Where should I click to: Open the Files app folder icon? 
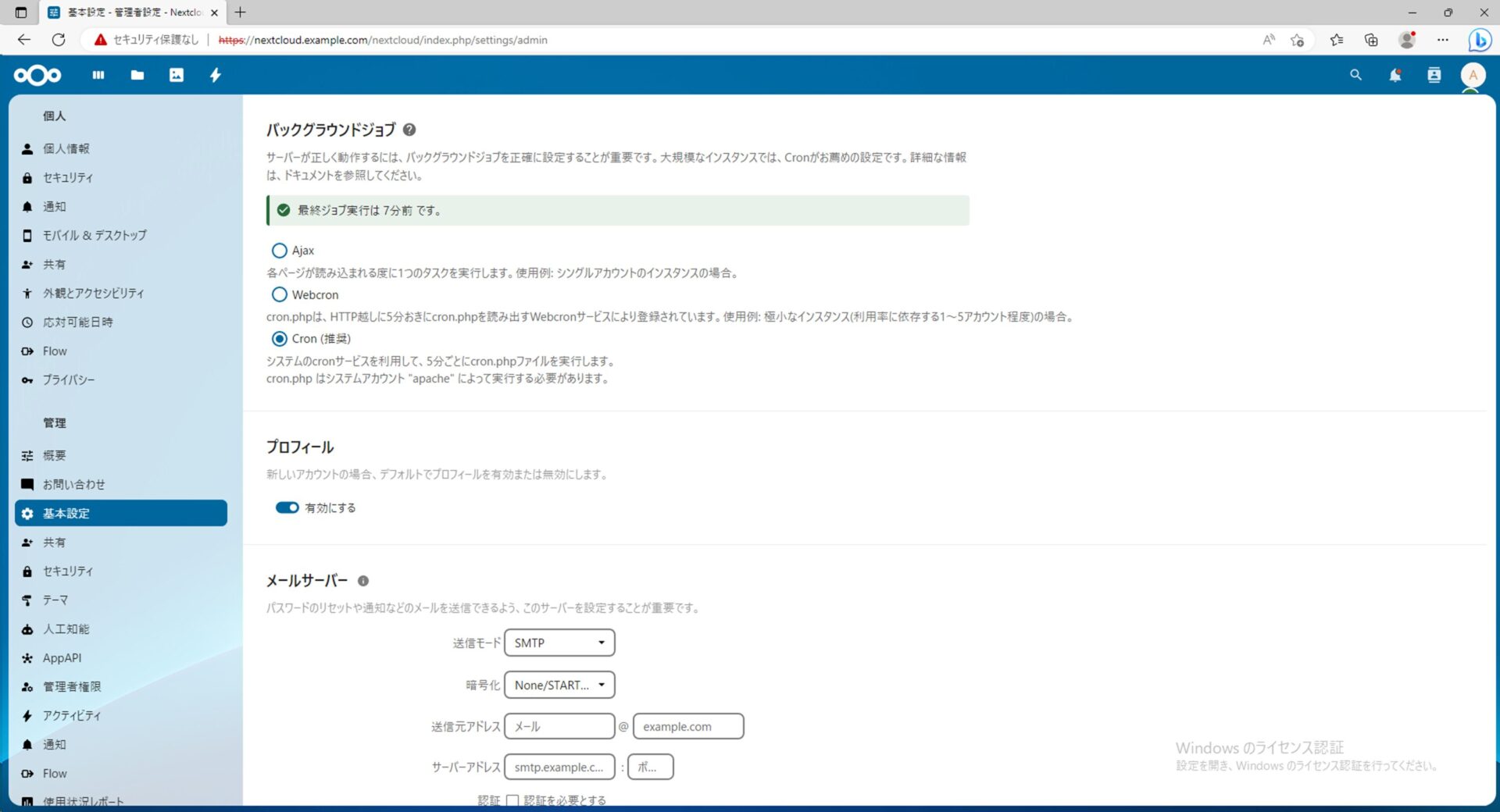pyautogui.click(x=137, y=75)
